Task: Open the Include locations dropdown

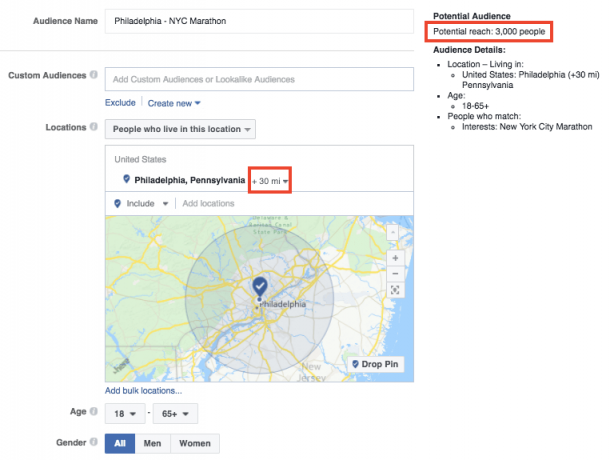Action: tap(142, 203)
